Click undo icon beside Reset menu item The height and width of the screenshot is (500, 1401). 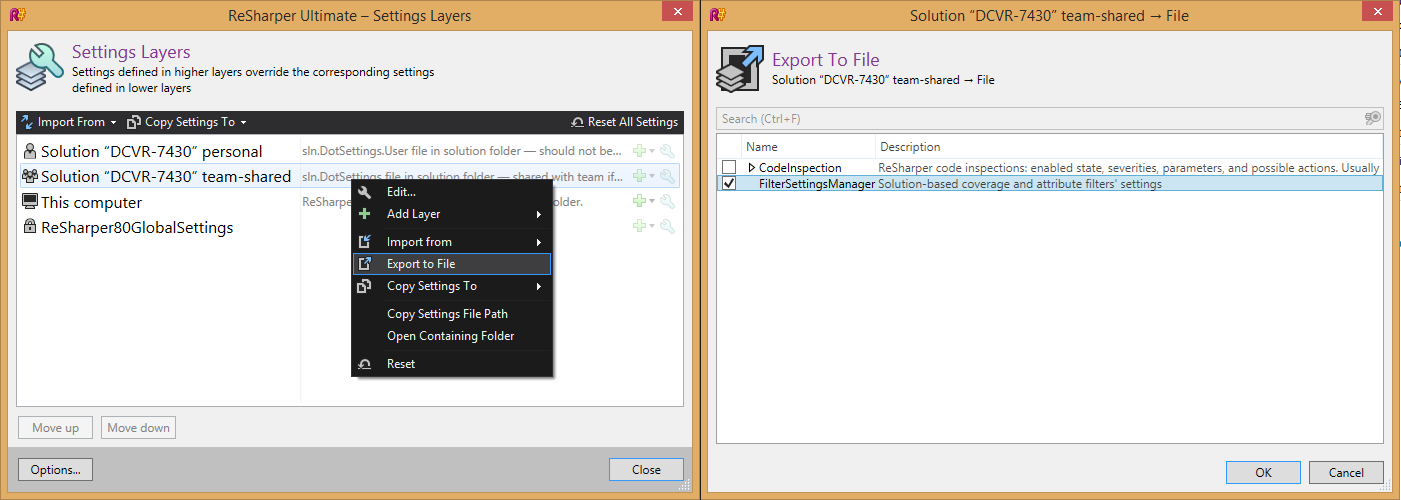pyautogui.click(x=365, y=364)
